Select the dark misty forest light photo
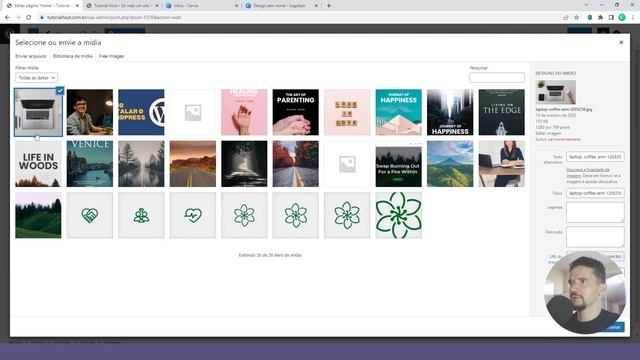 click(244, 164)
